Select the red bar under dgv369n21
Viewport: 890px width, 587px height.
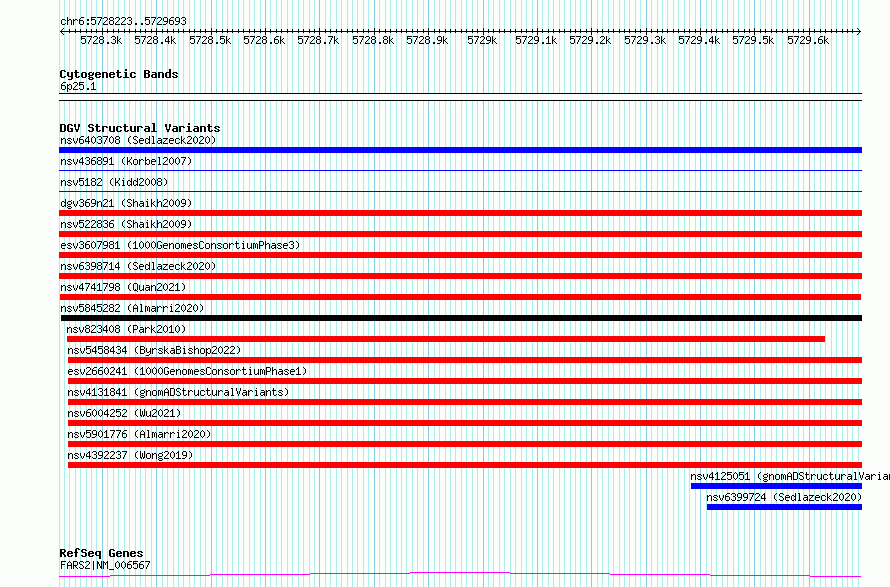point(460,213)
